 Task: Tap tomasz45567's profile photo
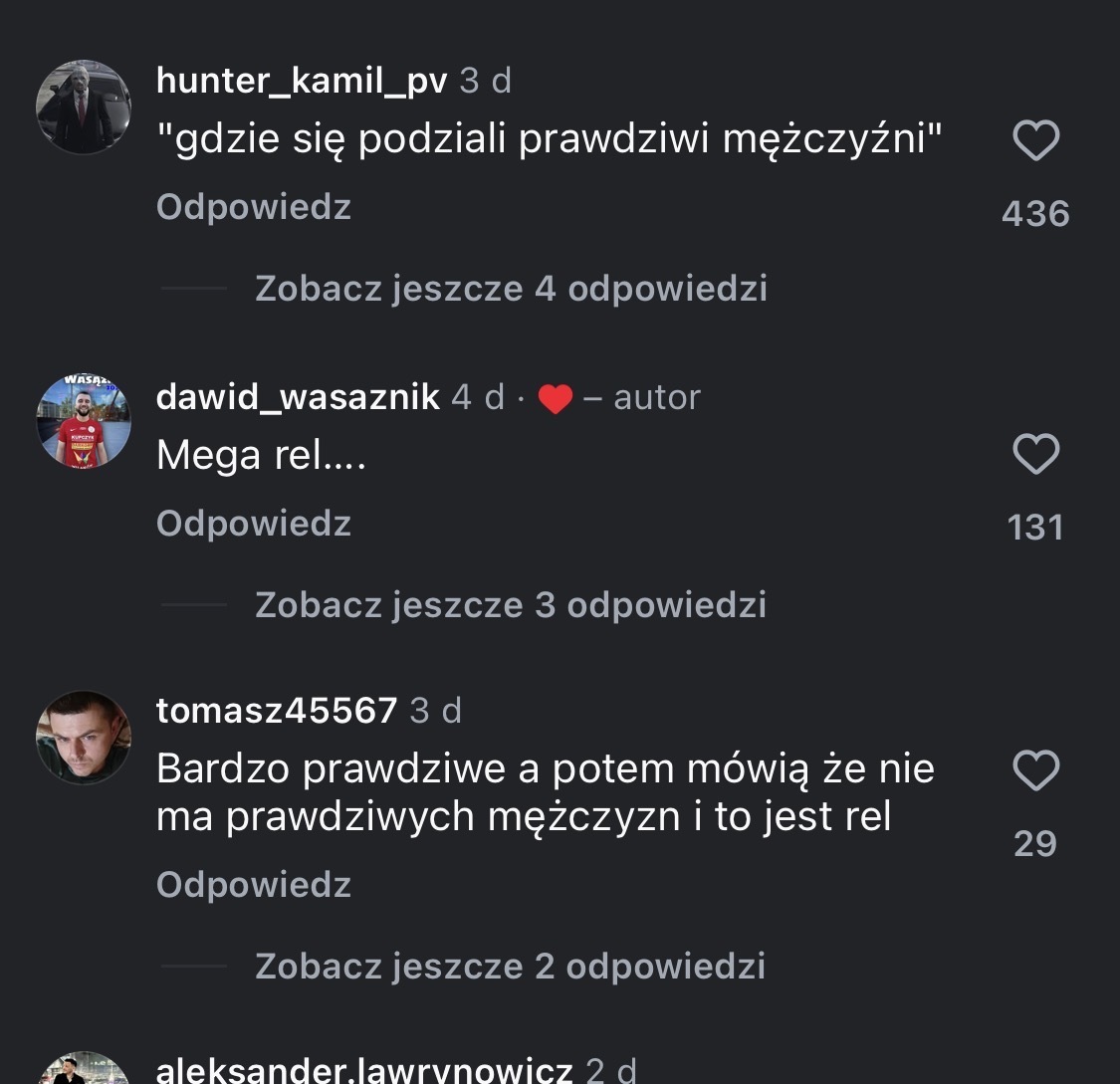(84, 738)
